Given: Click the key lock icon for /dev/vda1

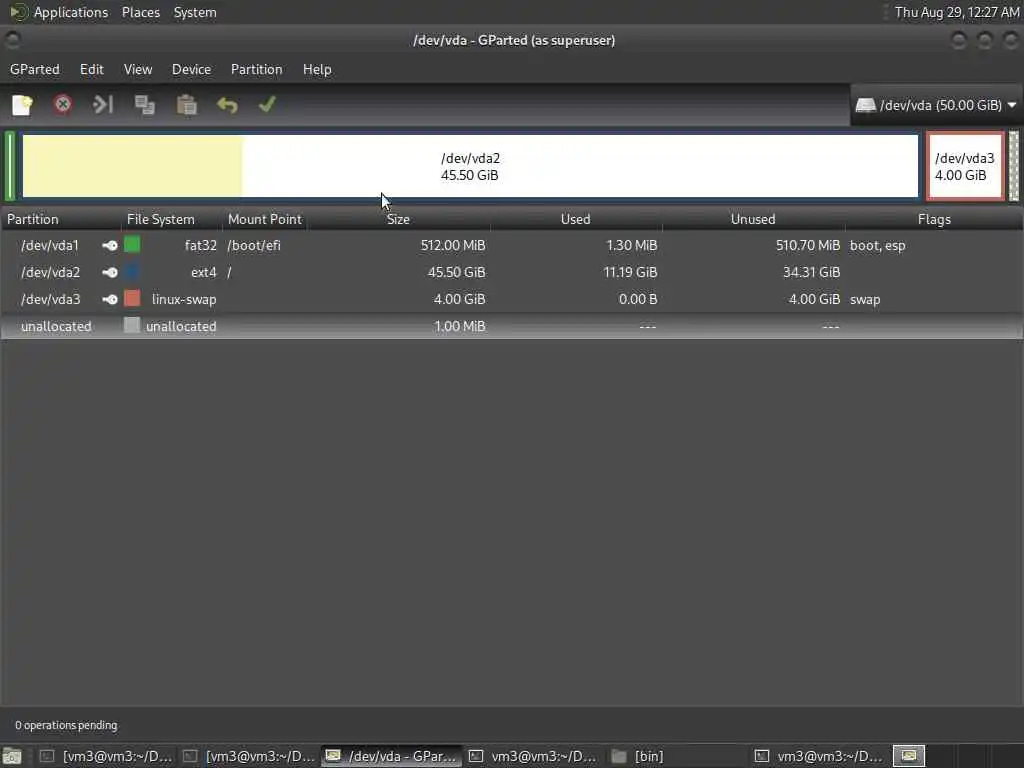Looking at the screenshot, I should (x=110, y=246).
